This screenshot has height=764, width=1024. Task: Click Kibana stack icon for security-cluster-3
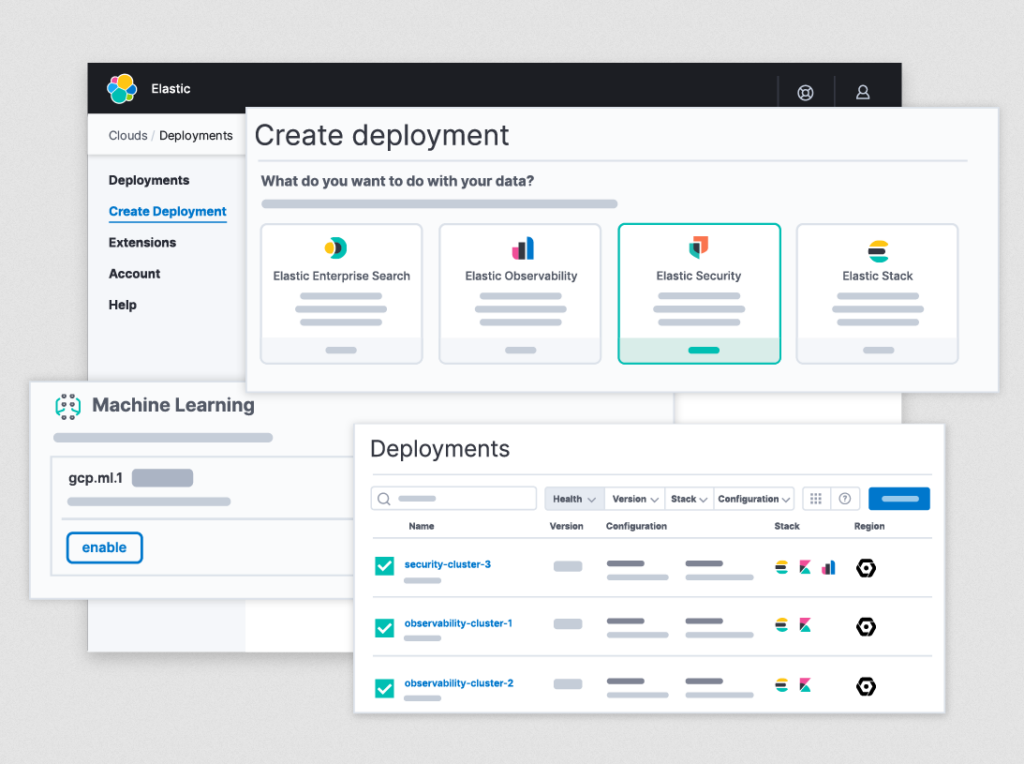(805, 567)
